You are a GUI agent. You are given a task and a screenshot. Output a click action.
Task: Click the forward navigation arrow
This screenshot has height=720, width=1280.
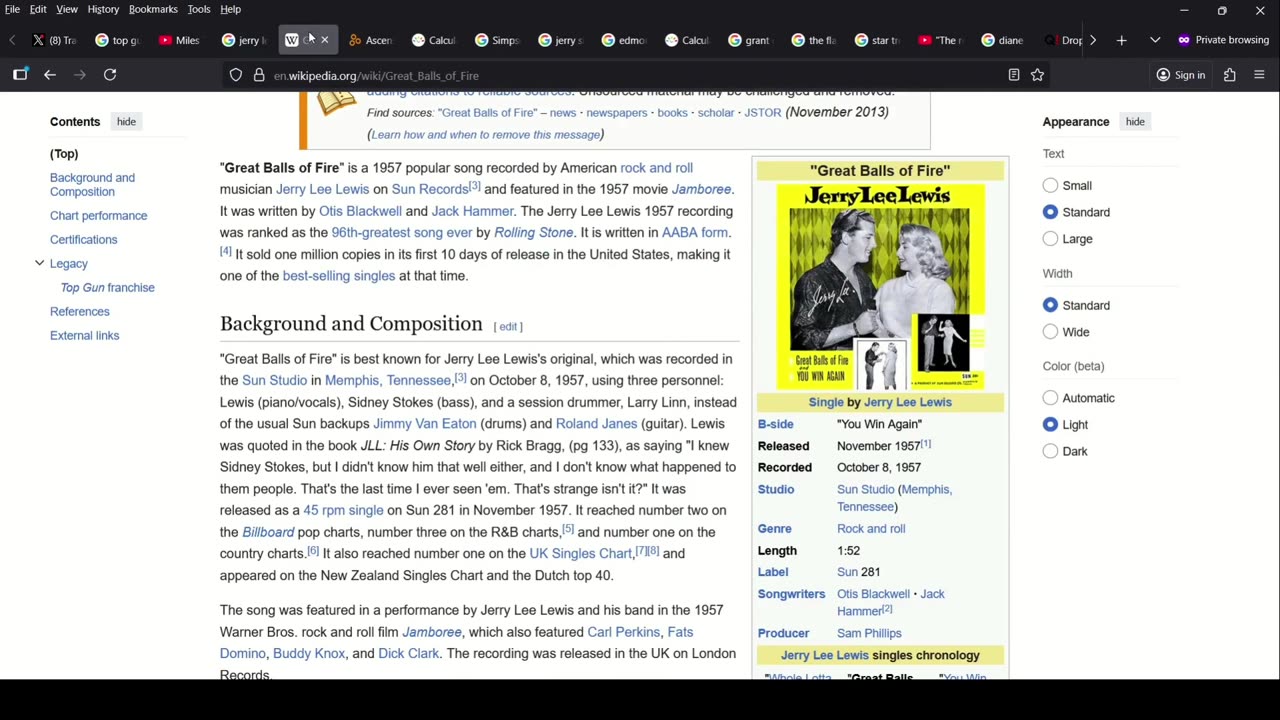(80, 75)
